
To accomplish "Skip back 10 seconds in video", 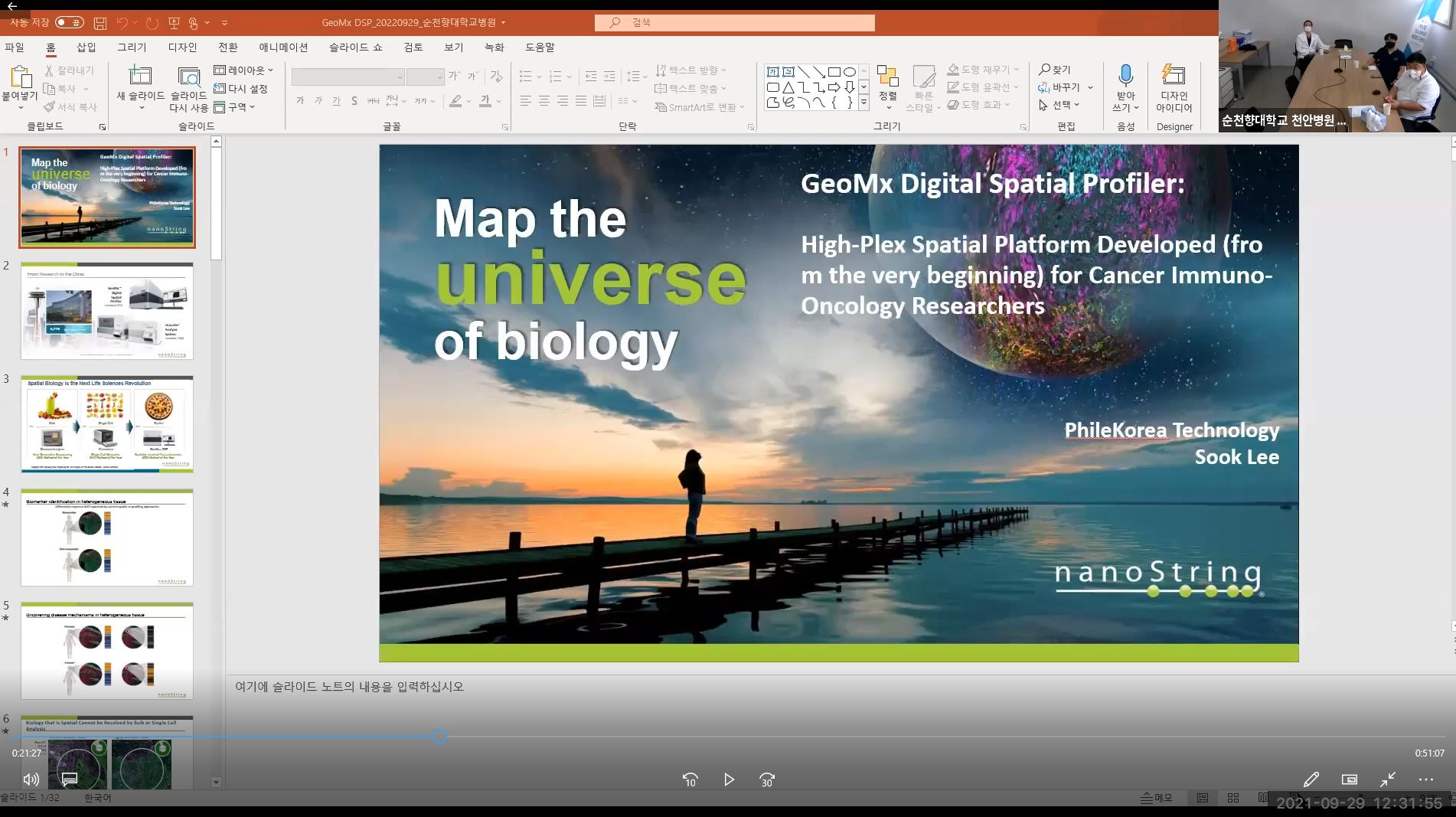I will point(690,779).
